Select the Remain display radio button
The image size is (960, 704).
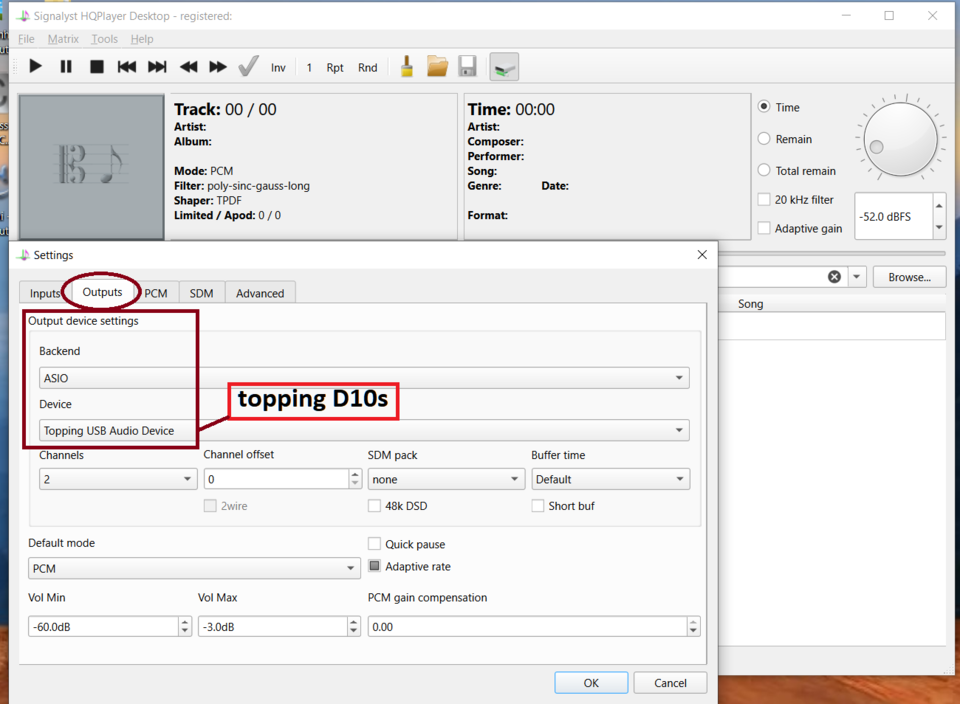(764, 138)
